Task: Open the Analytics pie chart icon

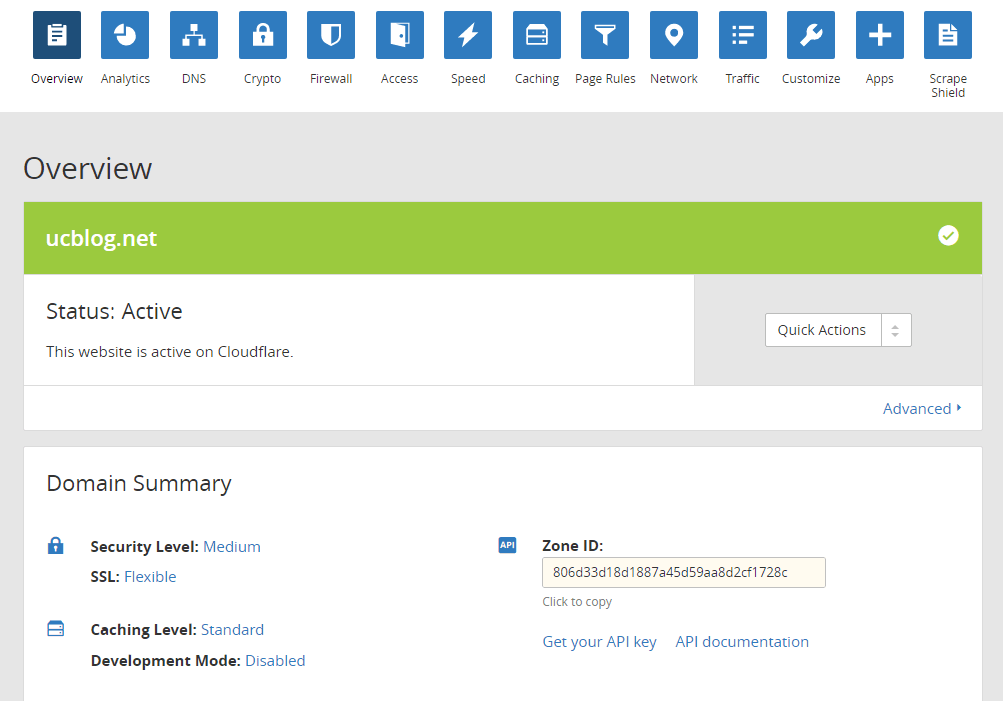Action: (x=125, y=36)
